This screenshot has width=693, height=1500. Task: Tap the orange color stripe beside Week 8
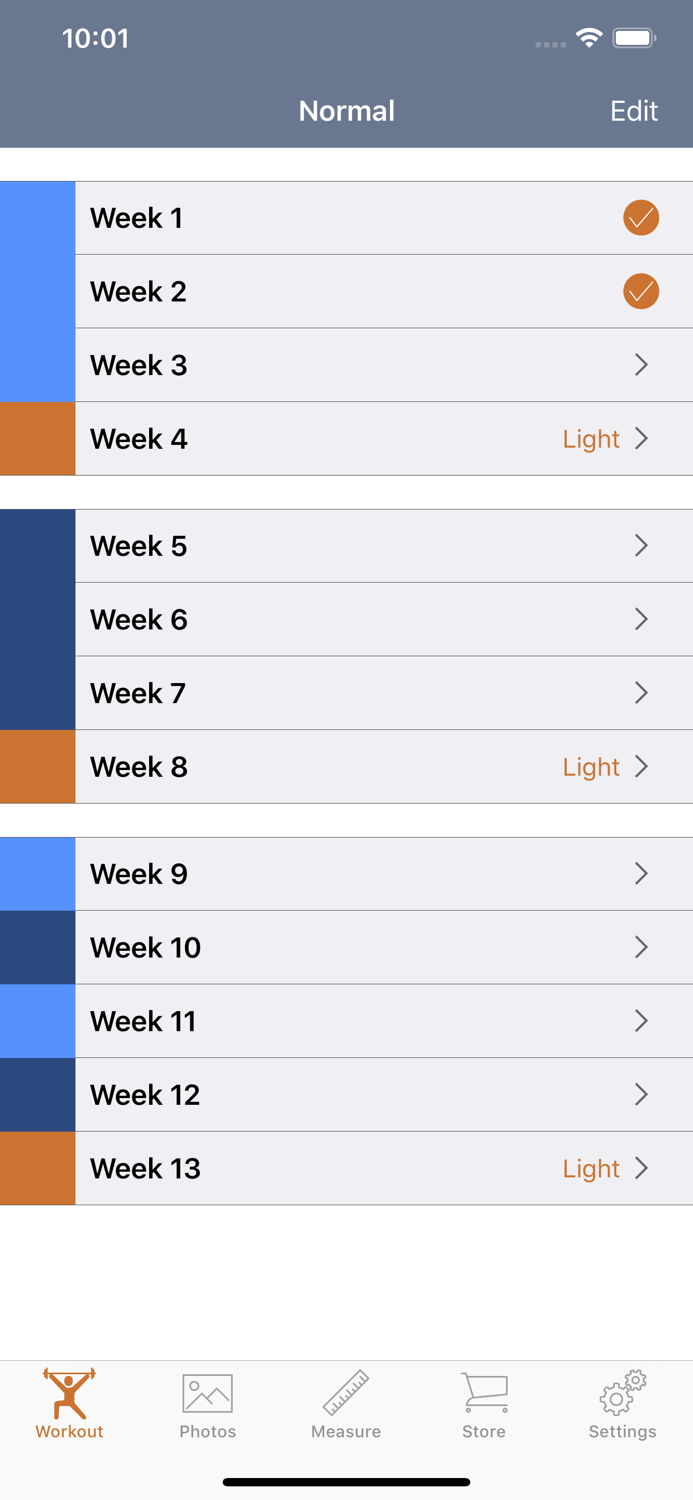[37, 767]
